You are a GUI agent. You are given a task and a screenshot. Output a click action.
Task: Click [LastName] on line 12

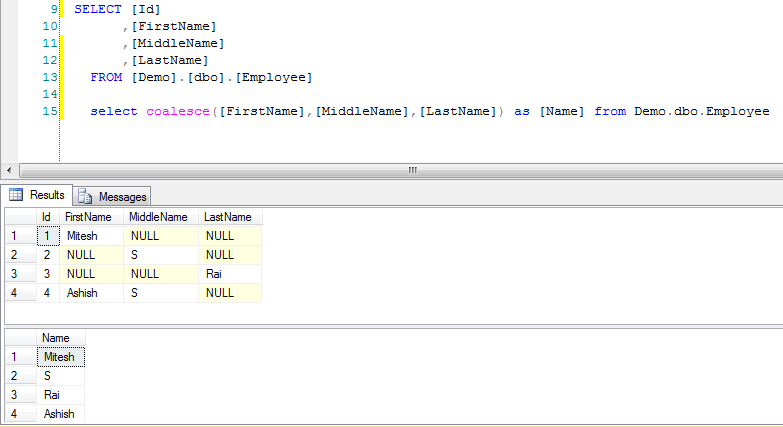170,60
